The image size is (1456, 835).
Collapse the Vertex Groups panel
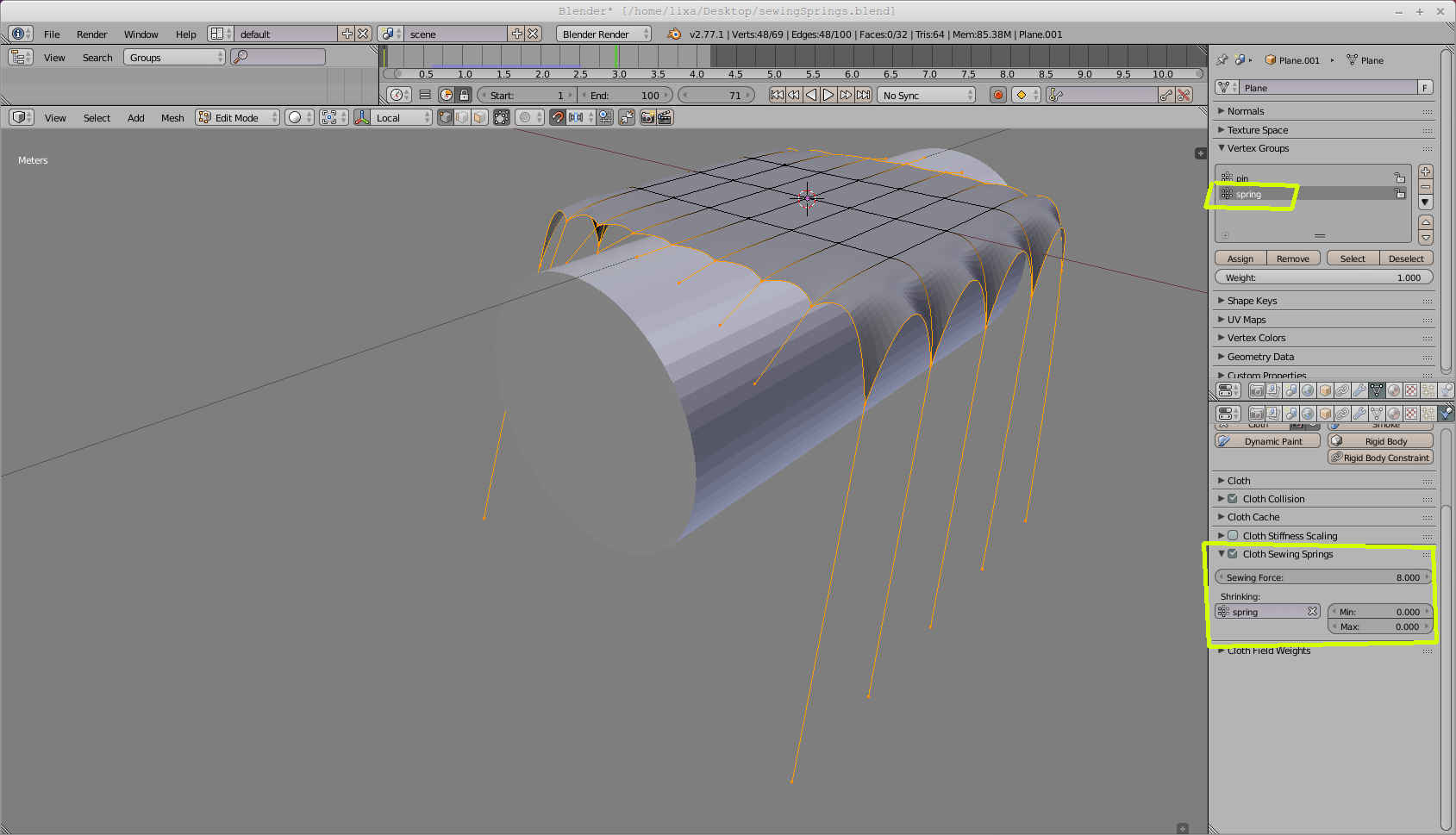tap(1258, 148)
